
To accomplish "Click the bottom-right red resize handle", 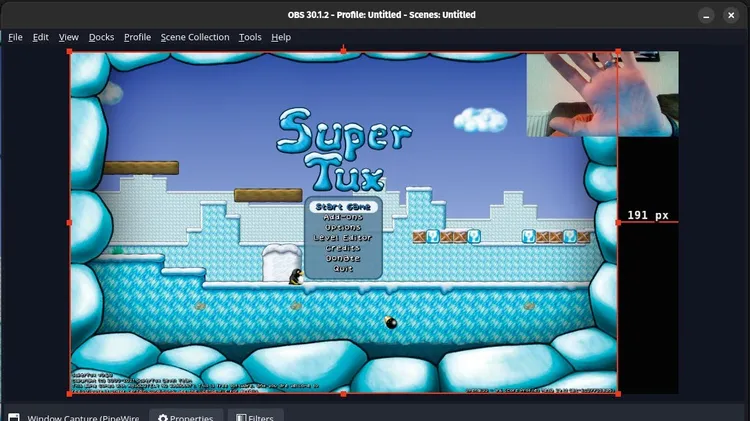I will pyautogui.click(x=618, y=394).
